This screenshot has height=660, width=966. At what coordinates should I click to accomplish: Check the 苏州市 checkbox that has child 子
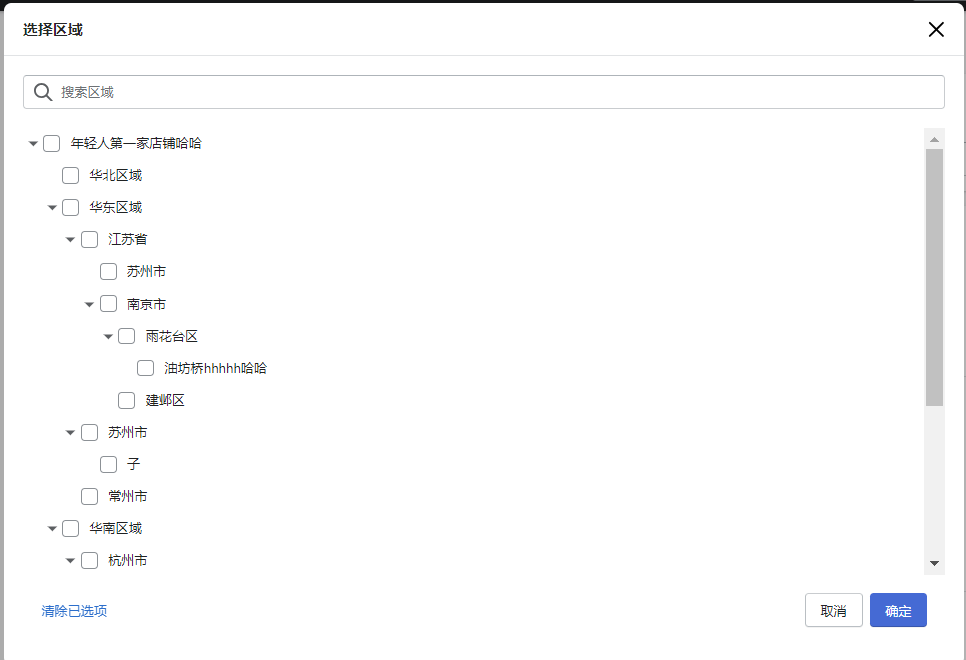[90, 433]
